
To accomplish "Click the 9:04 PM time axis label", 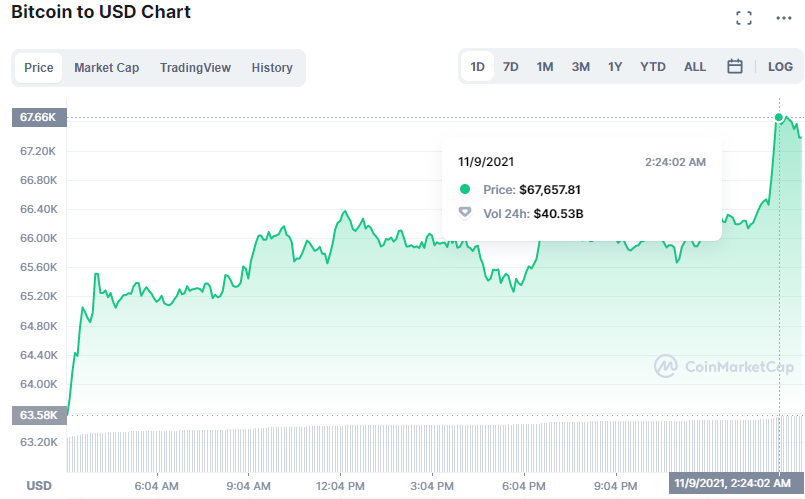I will click(x=615, y=486).
